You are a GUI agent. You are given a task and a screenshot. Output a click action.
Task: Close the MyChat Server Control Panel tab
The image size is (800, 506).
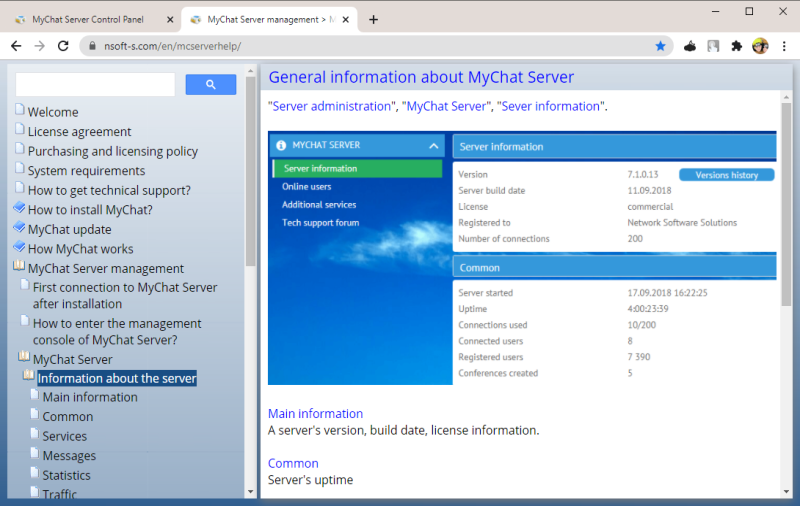[x=170, y=19]
